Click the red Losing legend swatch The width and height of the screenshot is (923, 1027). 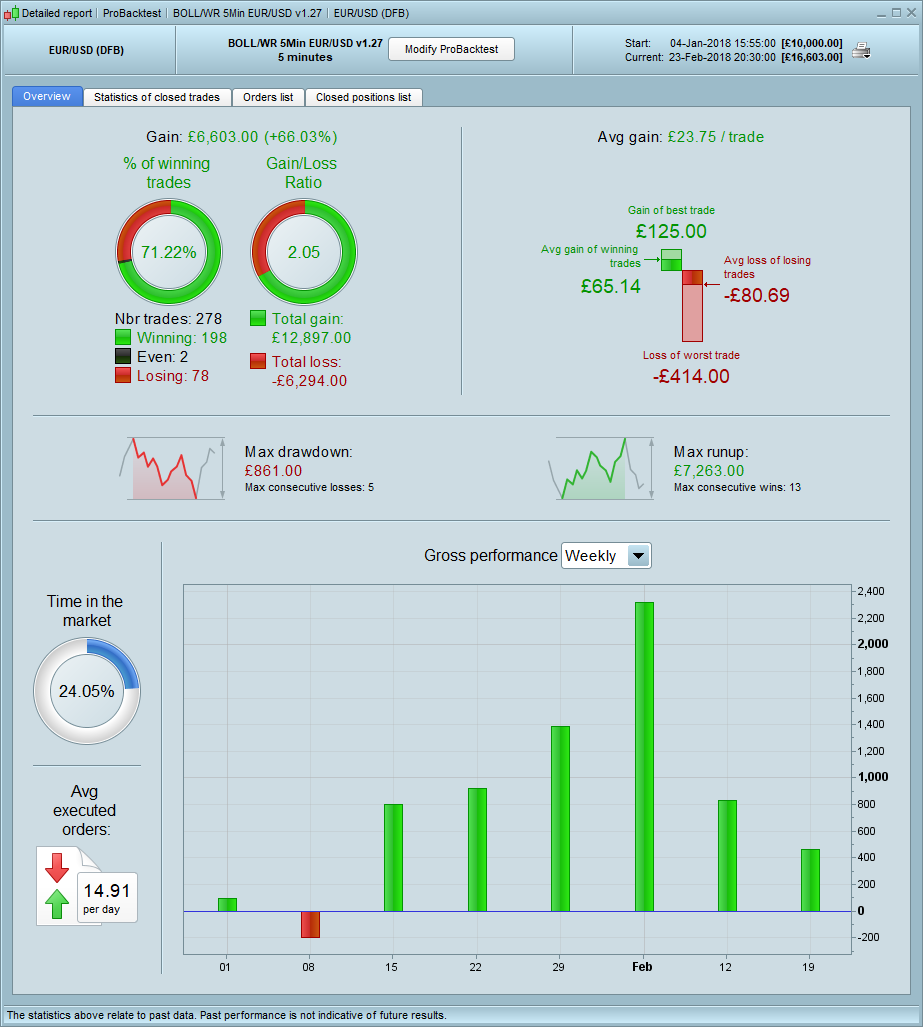[122, 375]
